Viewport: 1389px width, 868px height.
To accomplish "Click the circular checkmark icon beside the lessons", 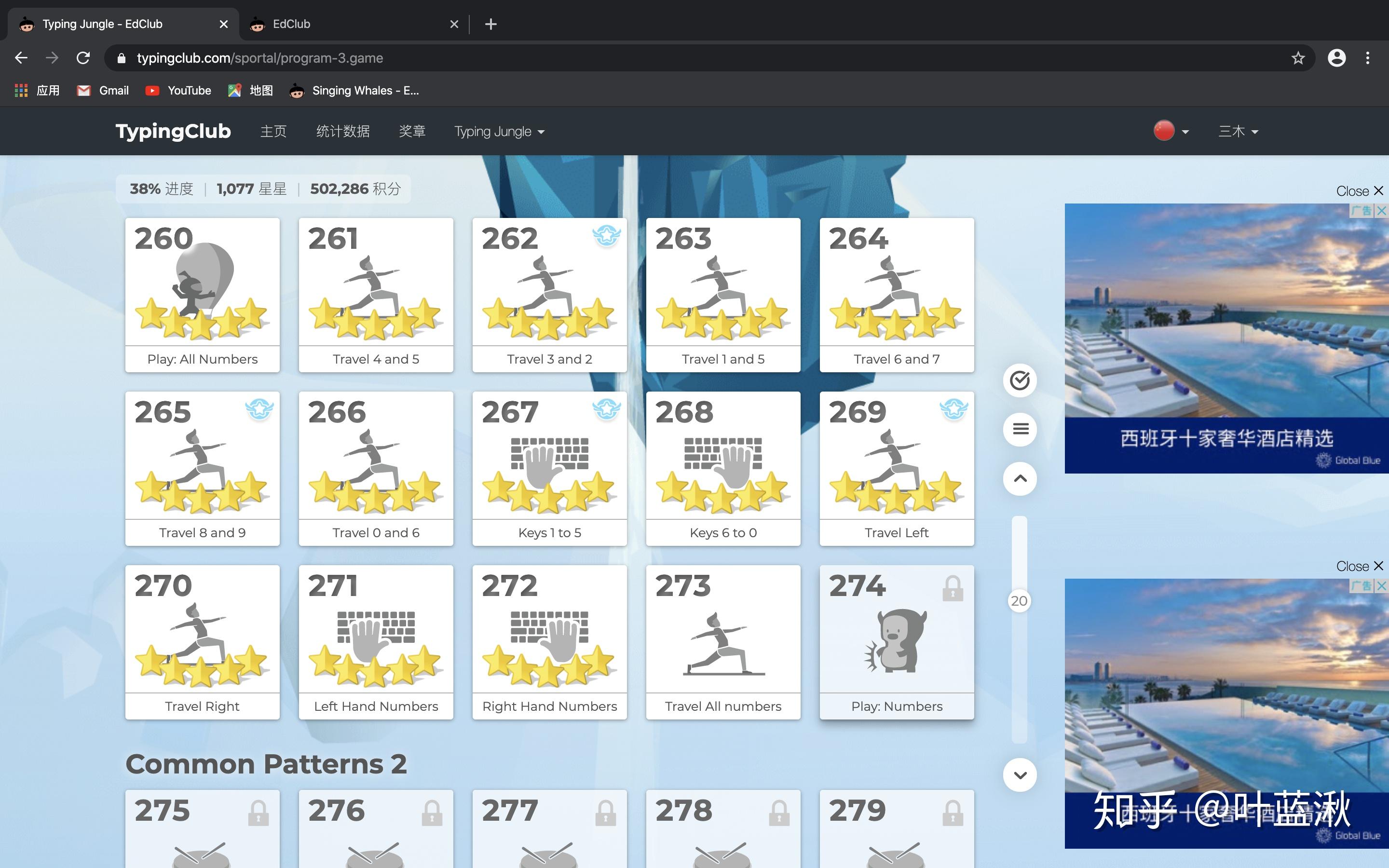I will click(1020, 380).
